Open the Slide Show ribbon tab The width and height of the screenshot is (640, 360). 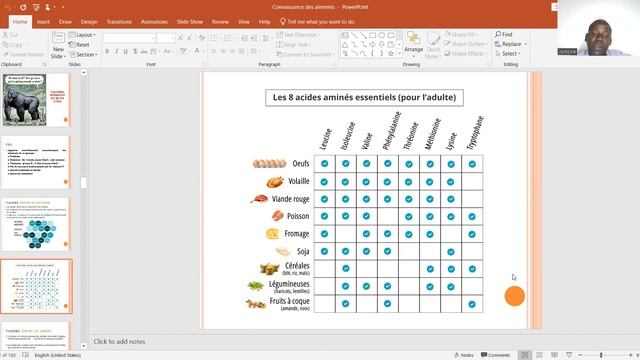coord(190,22)
